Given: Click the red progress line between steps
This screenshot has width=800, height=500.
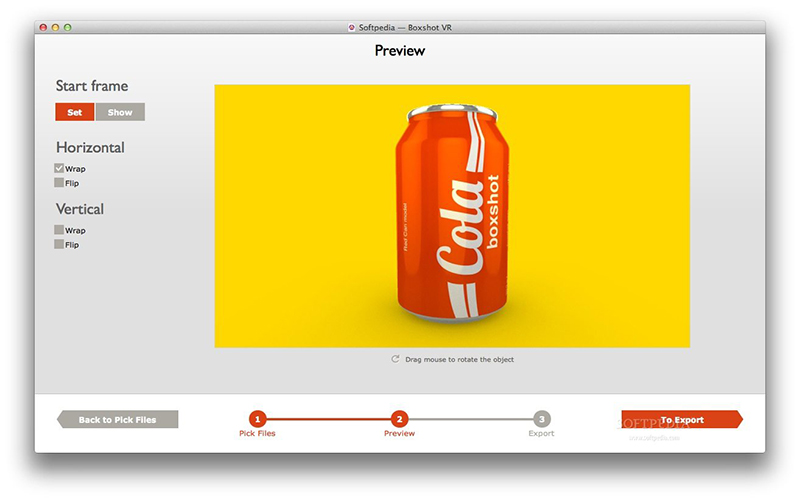Looking at the screenshot, I should click(x=329, y=419).
